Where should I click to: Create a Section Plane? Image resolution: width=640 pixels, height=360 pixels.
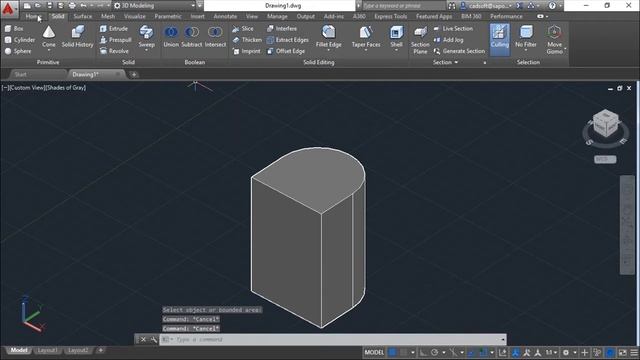pyautogui.click(x=420, y=40)
